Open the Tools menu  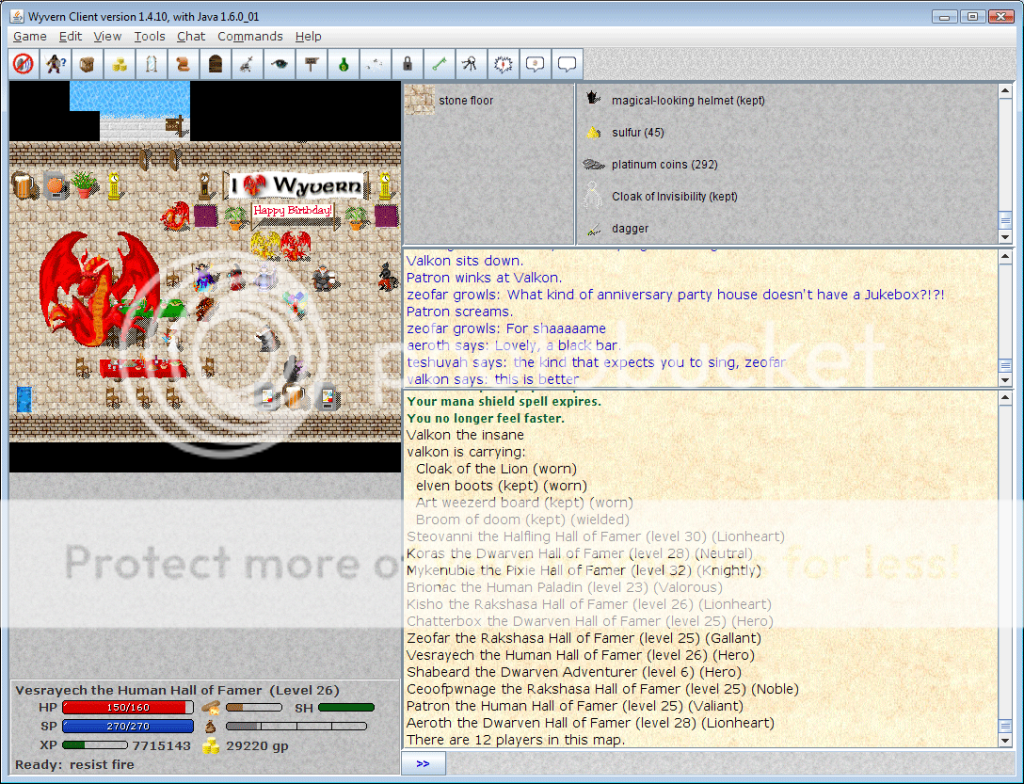[x=150, y=37]
